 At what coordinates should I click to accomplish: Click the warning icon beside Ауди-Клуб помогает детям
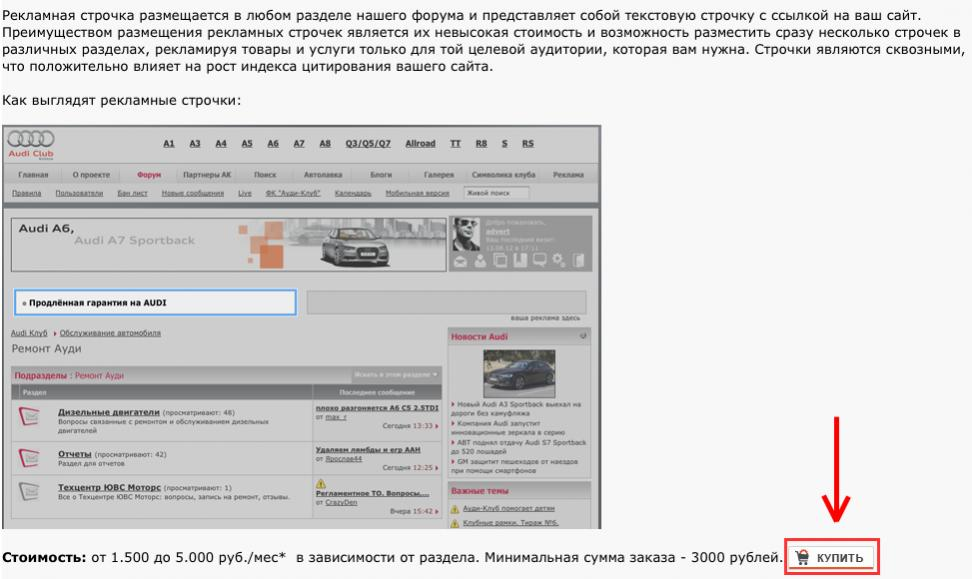[x=455, y=509]
